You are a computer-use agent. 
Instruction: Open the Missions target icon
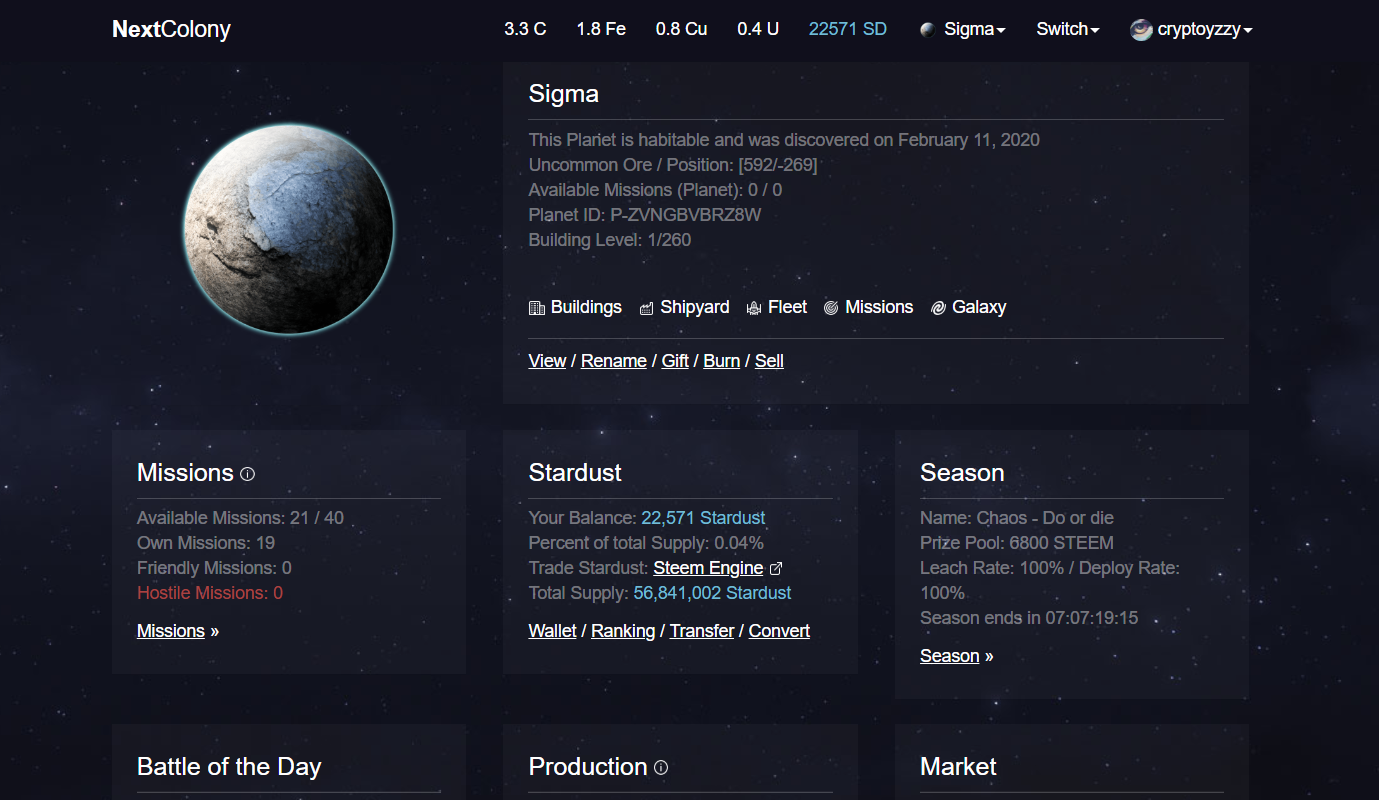point(831,308)
